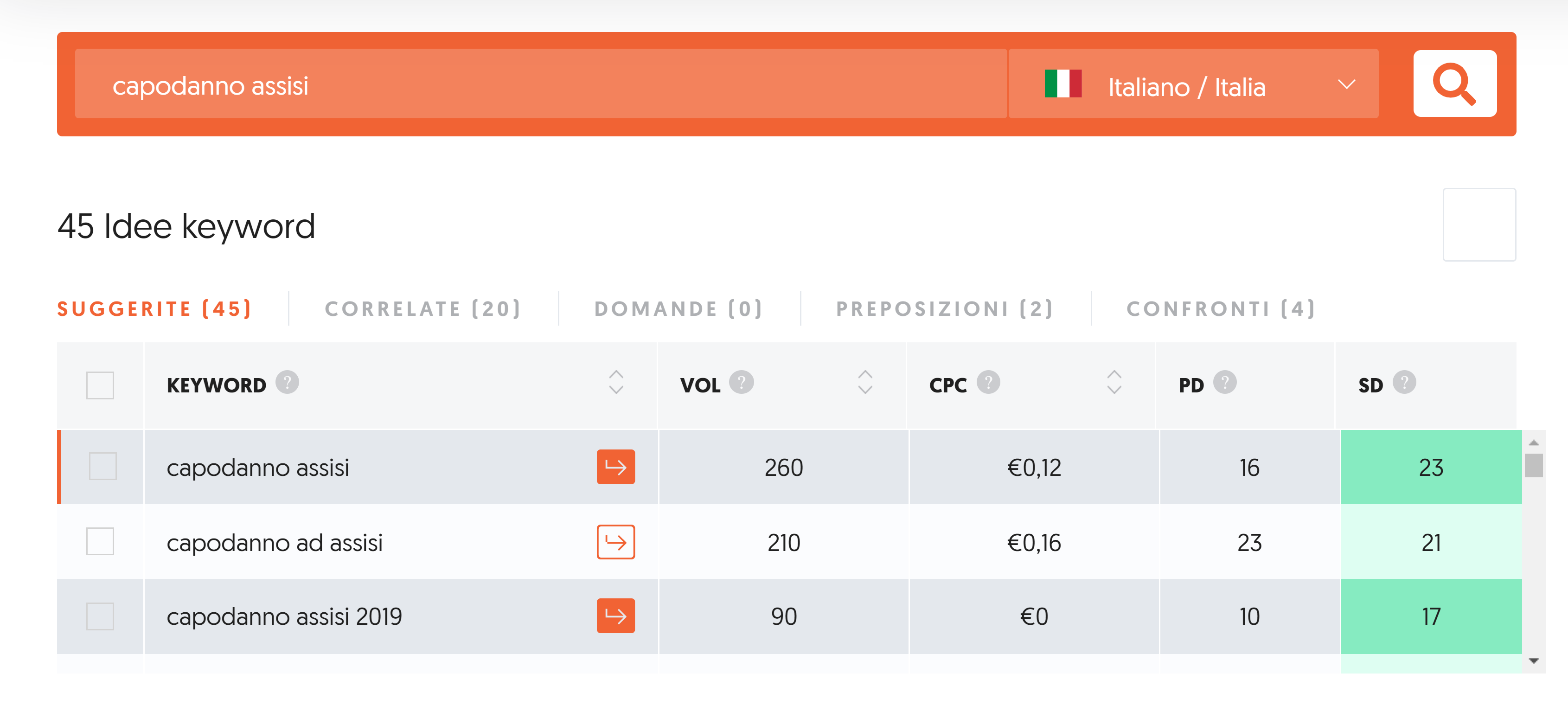Click the magnifying glass search button

point(1454,84)
